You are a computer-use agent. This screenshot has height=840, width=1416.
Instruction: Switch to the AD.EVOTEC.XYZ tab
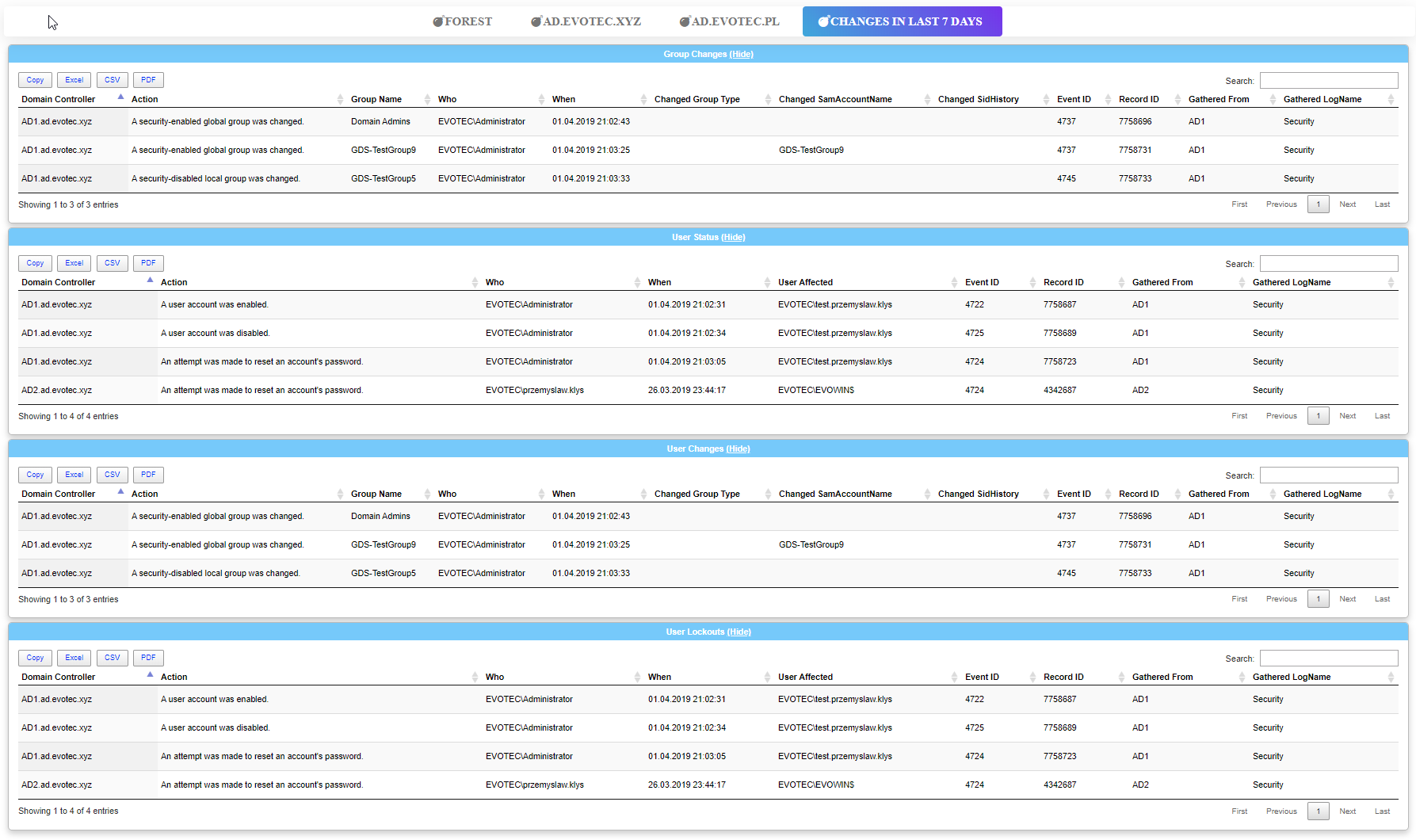[586, 21]
